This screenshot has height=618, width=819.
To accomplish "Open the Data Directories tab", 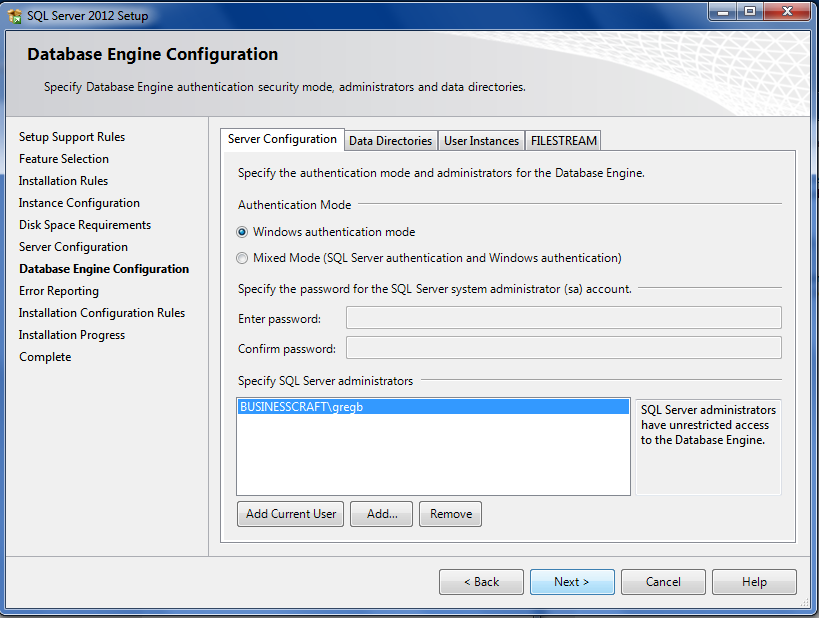I will coord(391,141).
